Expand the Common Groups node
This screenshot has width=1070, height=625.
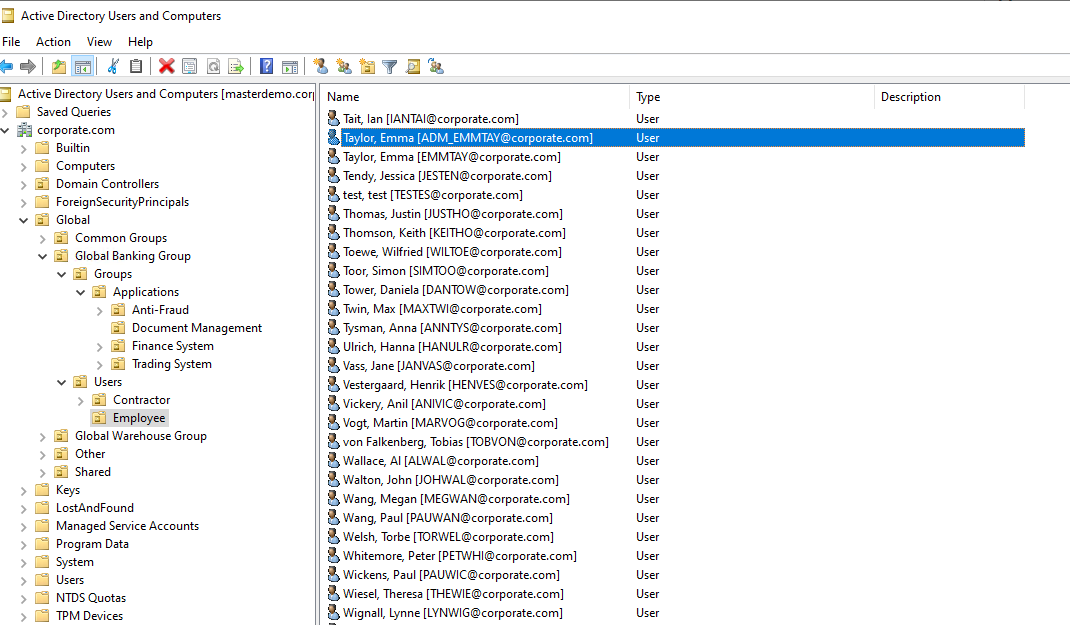click(43, 239)
